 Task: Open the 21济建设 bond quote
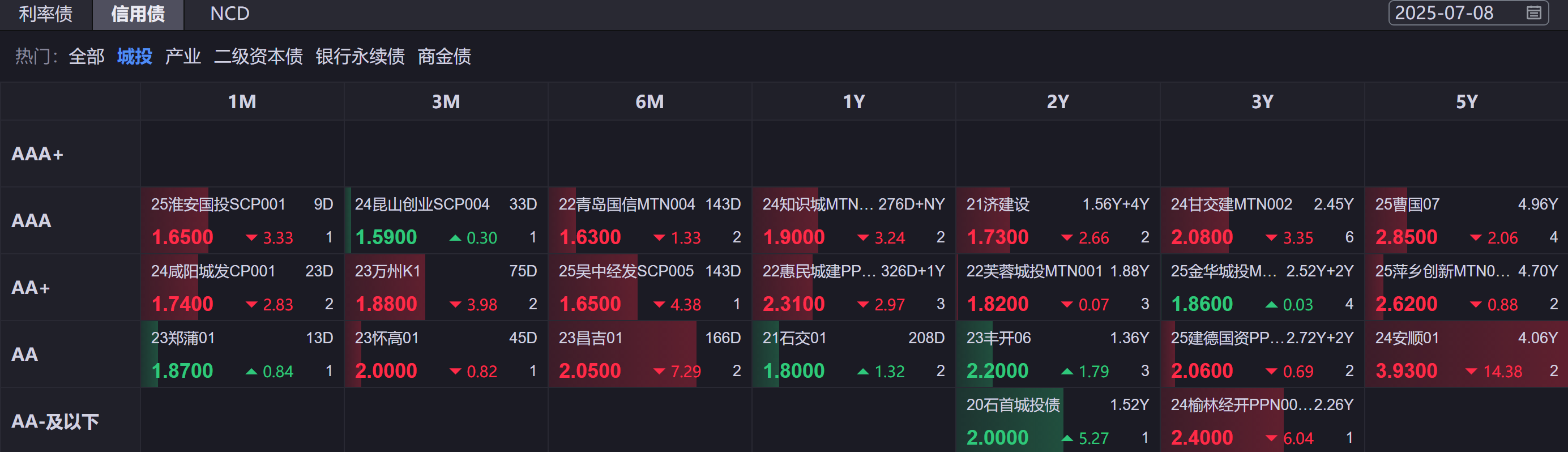pyautogui.click(x=1057, y=220)
